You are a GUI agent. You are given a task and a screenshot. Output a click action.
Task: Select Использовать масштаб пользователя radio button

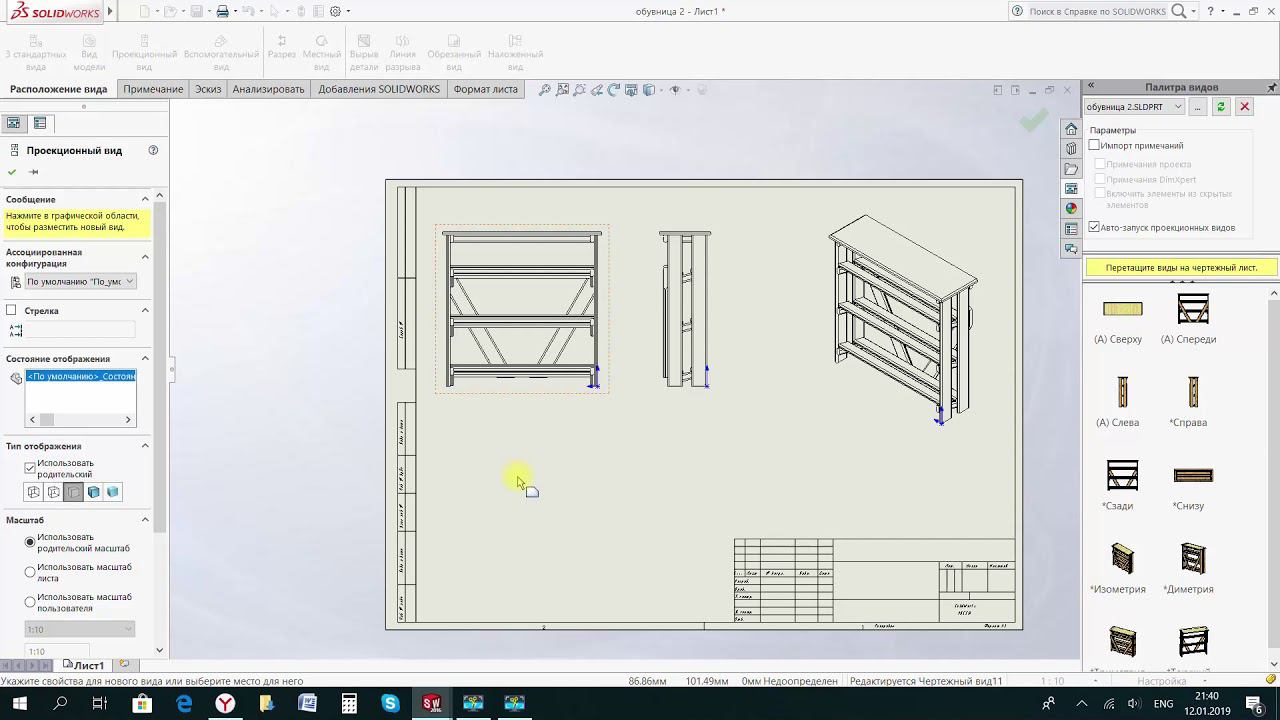[30, 602]
